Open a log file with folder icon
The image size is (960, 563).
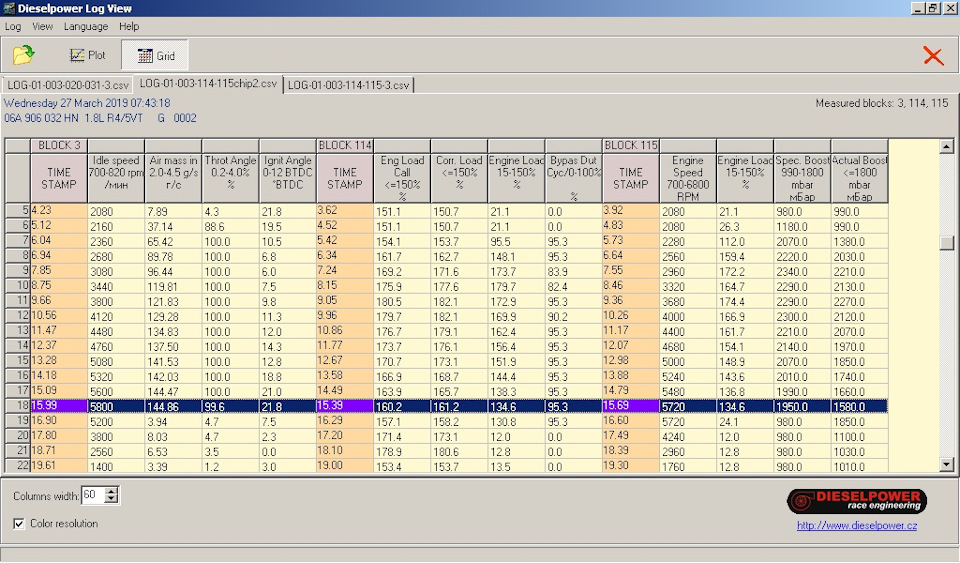(x=23, y=55)
